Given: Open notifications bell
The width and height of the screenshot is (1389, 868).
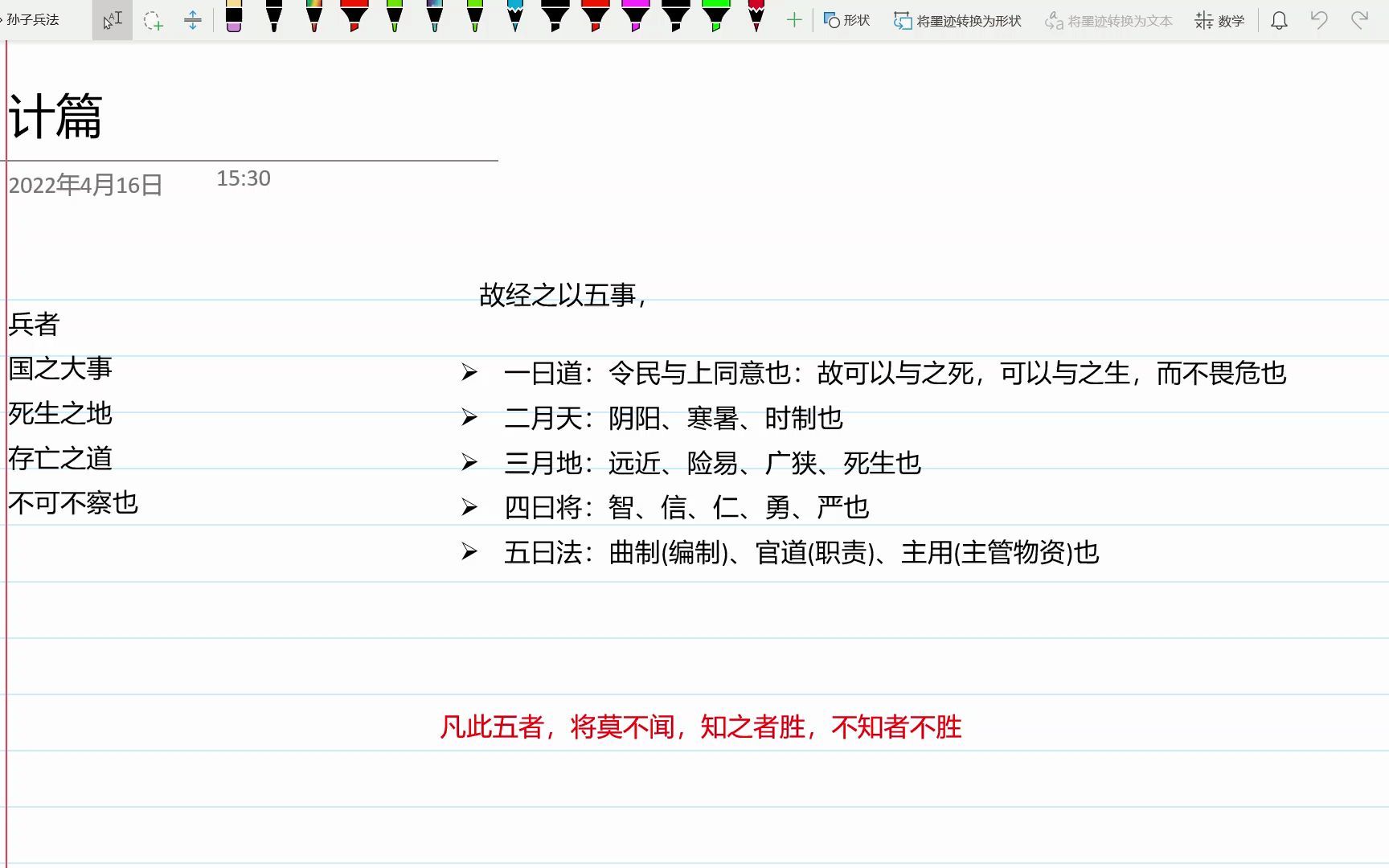Looking at the screenshot, I should (x=1279, y=21).
